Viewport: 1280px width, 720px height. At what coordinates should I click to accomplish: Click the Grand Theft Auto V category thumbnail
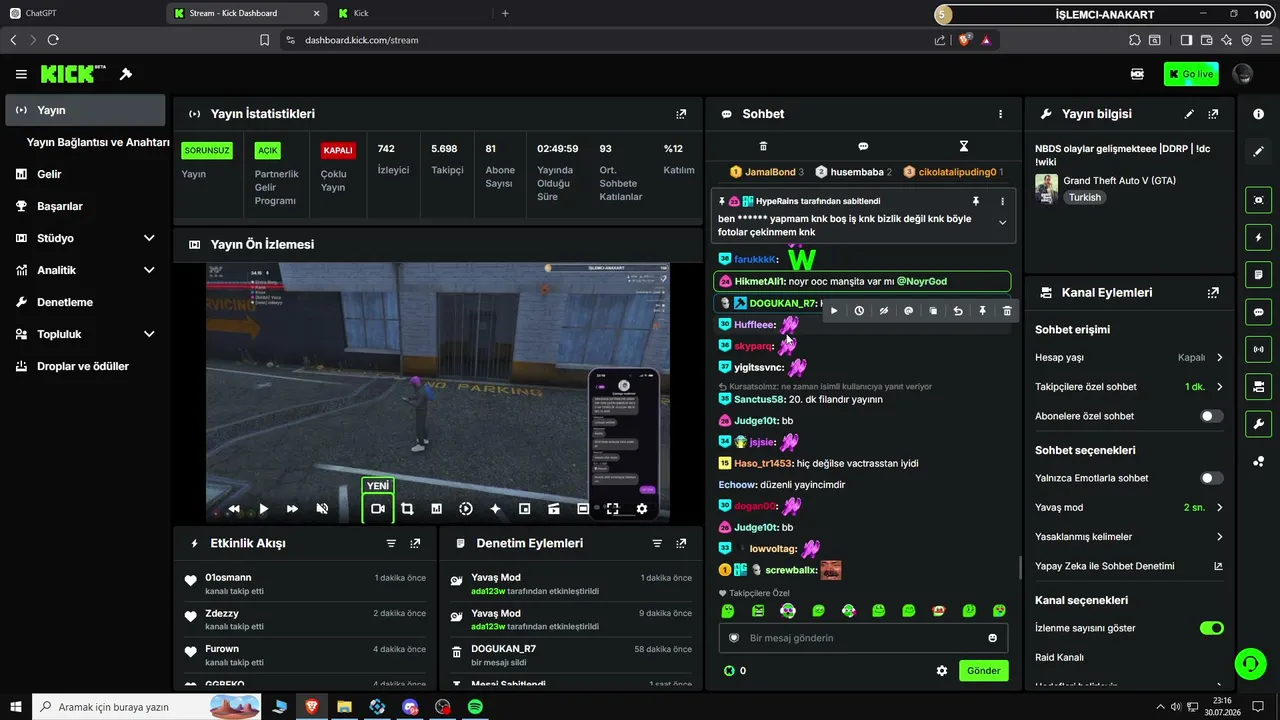[1046, 189]
